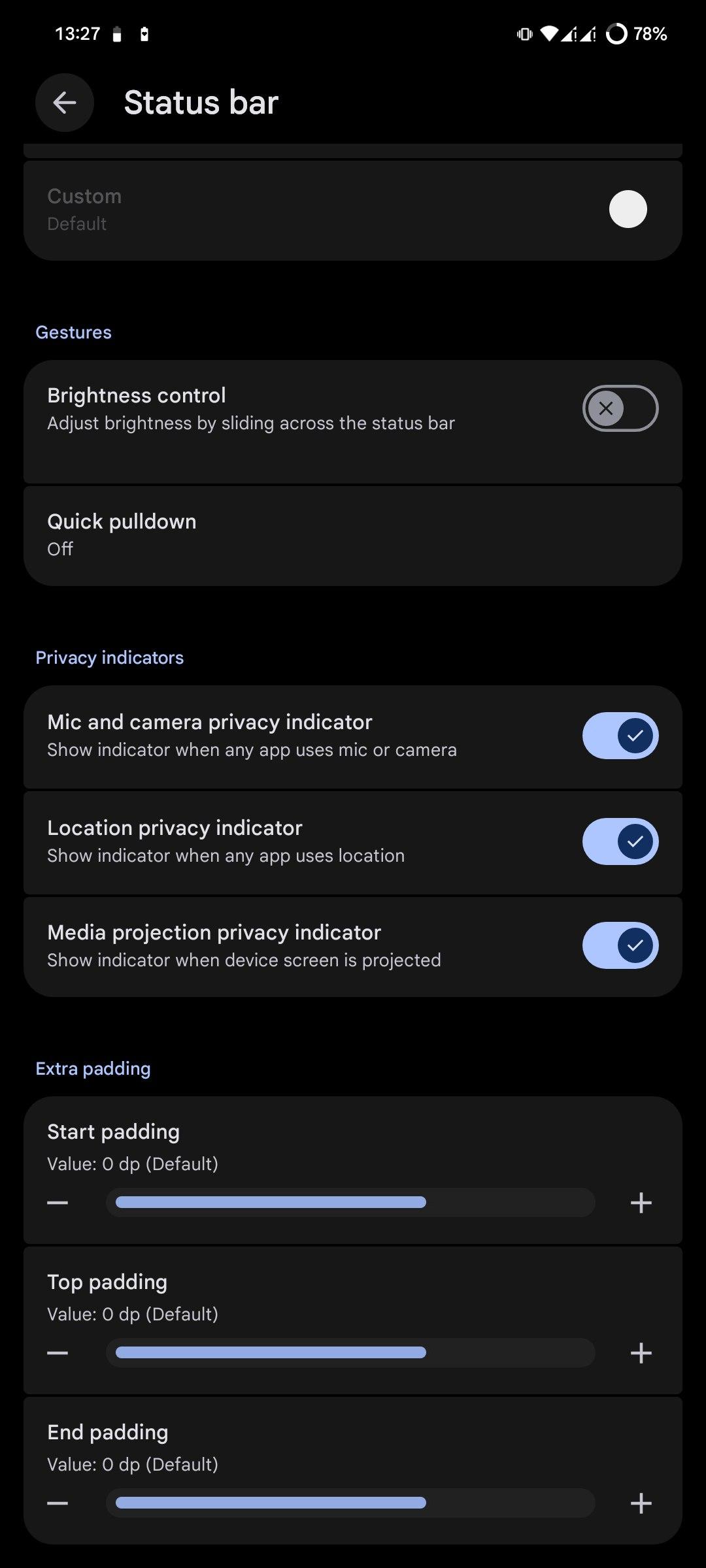The height and width of the screenshot is (1568, 706).
Task: Increase Start padding with plus icon
Action: pos(641,1203)
